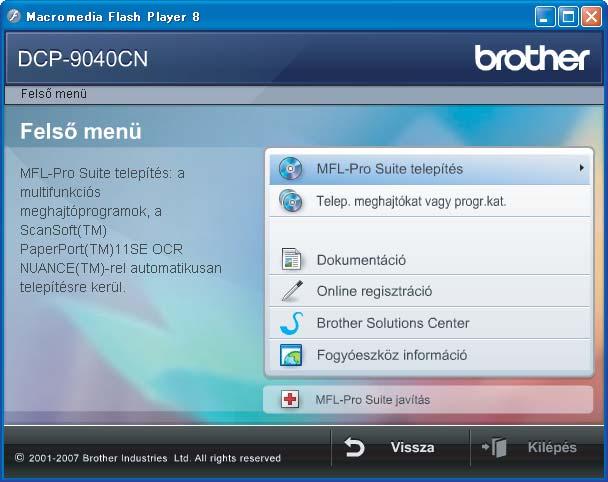The width and height of the screenshot is (608, 482).
Task: Click the PaperPort(TM)11SE OCR description text
Action: [x=101, y=249]
